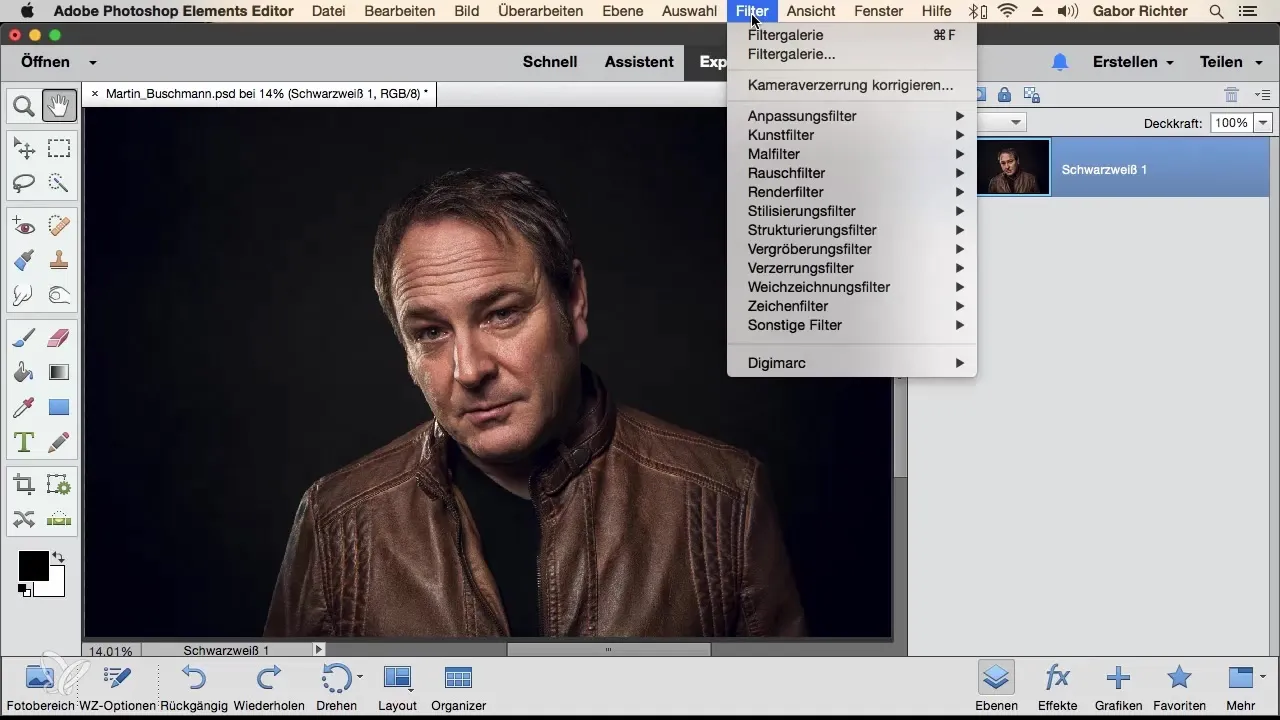Screen dimensions: 1280x720
Task: Set the black foreground color swatch
Action: (x=33, y=565)
